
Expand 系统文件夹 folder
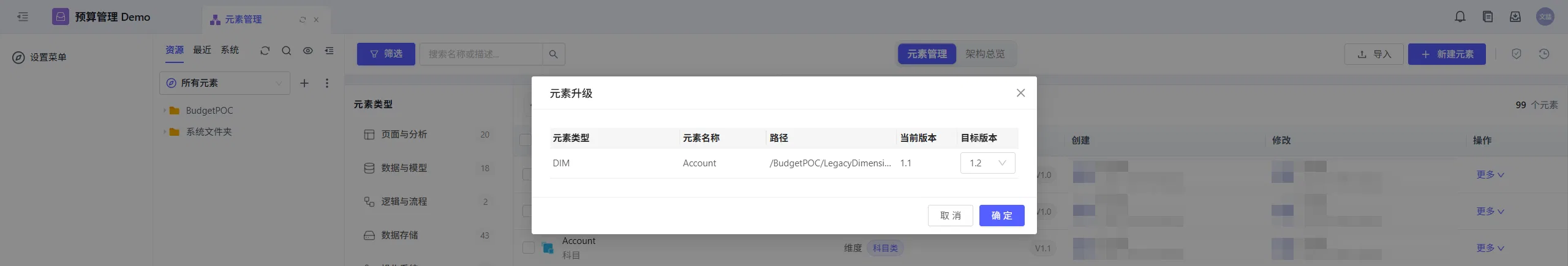click(x=164, y=132)
